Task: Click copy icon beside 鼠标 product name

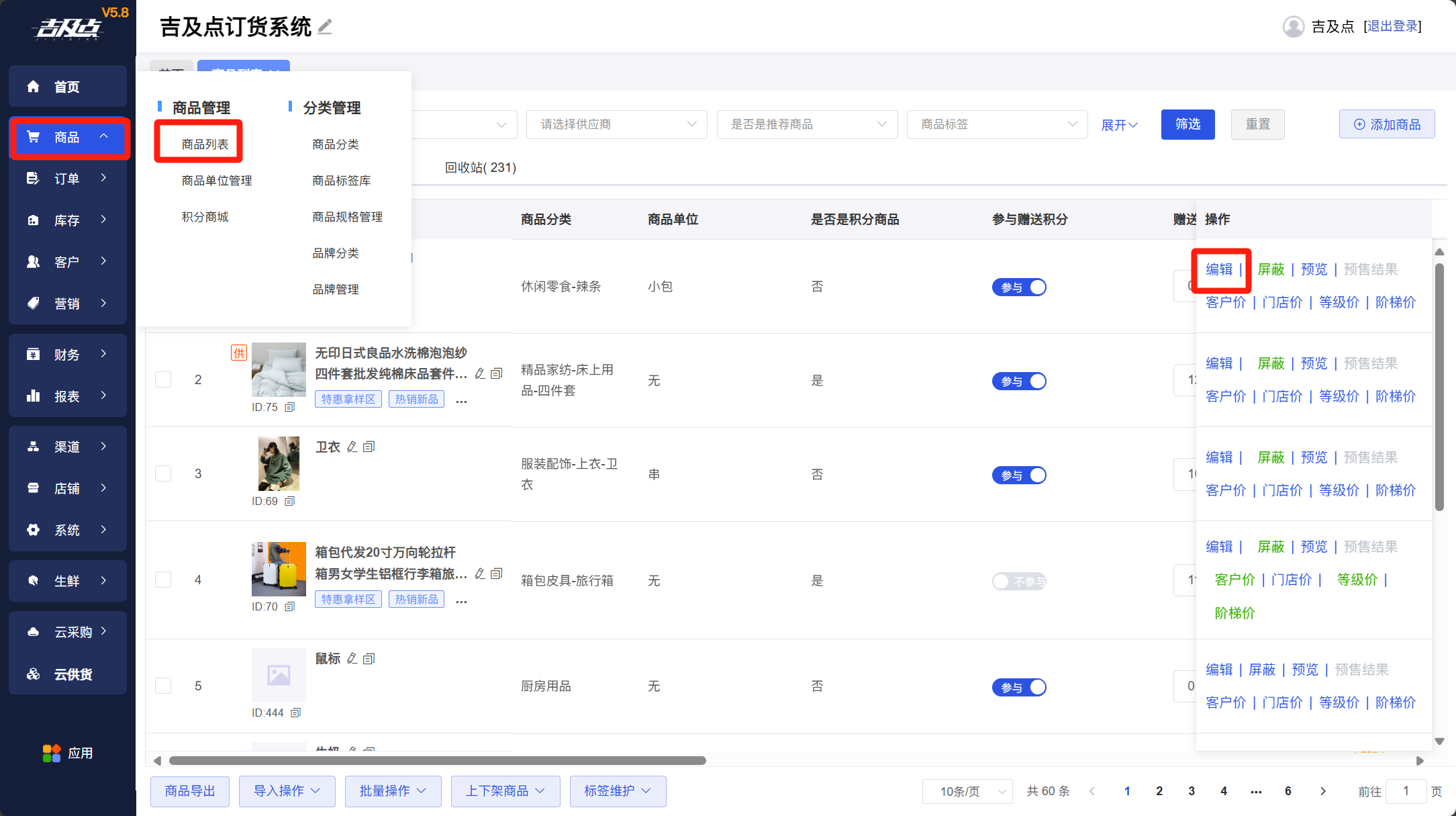Action: click(x=369, y=659)
